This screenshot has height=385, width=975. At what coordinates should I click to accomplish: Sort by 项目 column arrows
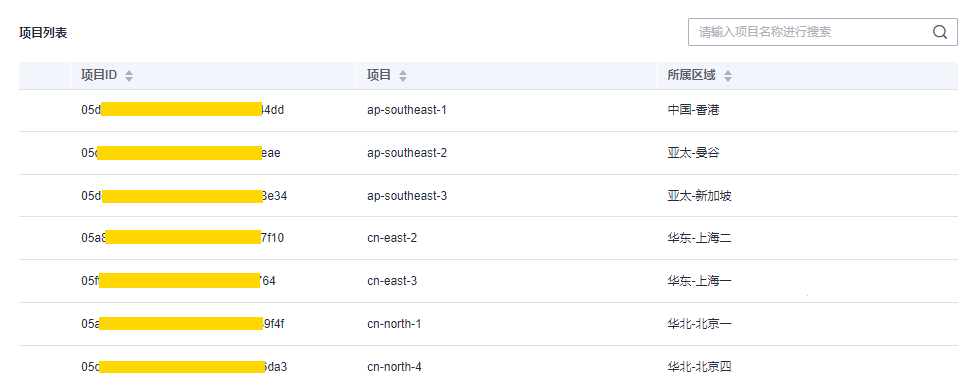(x=403, y=76)
